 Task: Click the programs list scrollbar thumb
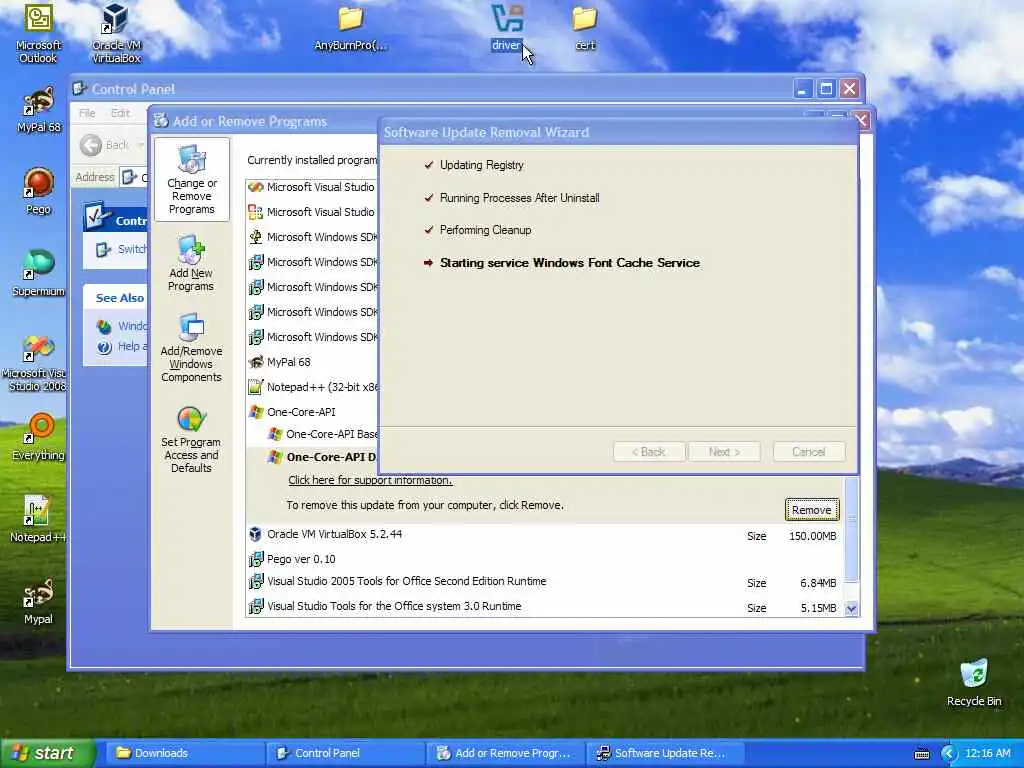tap(851, 529)
